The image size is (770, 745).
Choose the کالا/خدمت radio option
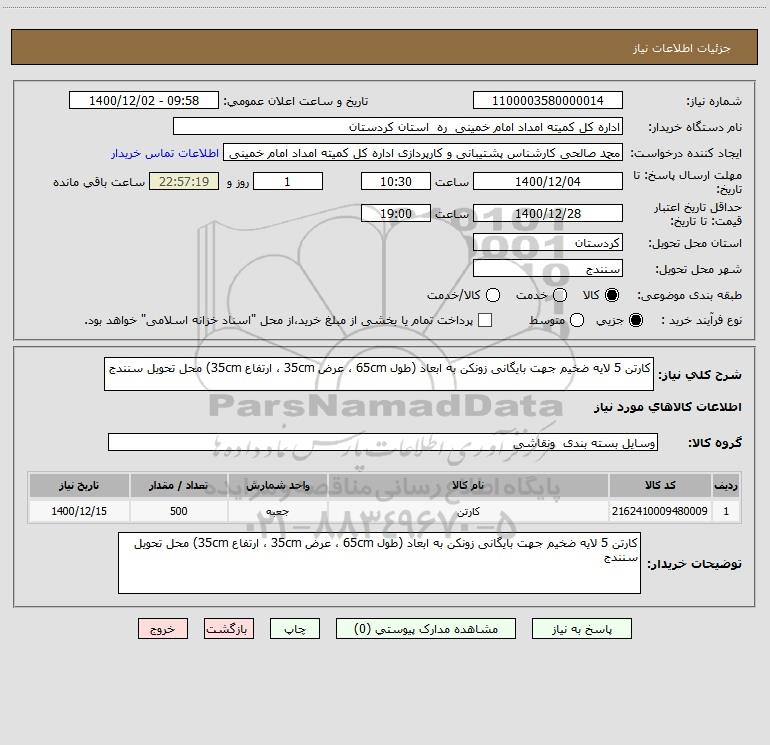pos(493,295)
